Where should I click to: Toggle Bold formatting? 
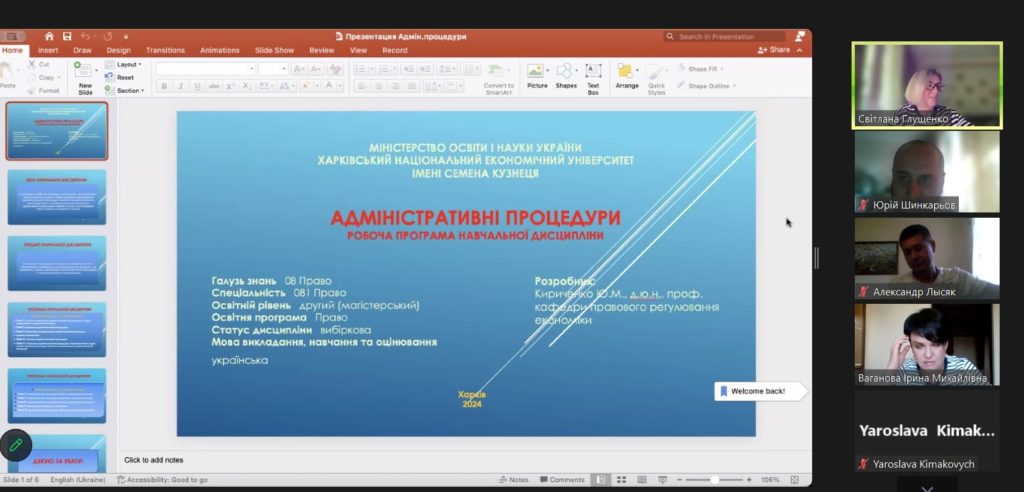(164, 86)
